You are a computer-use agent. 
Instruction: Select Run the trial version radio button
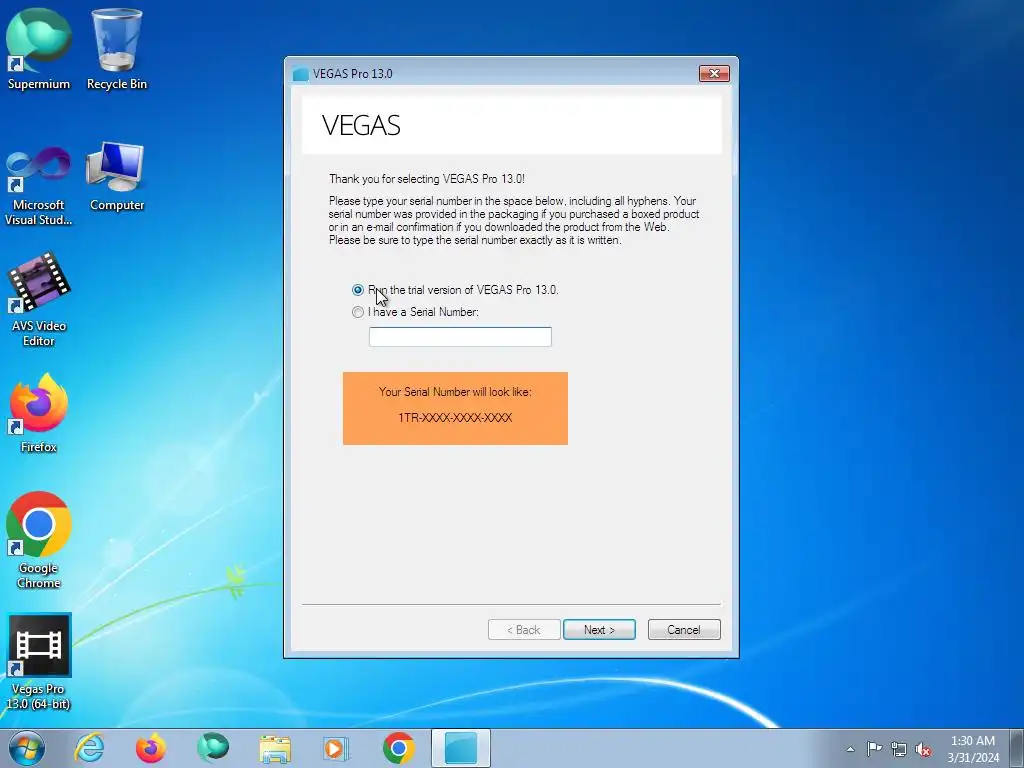click(x=358, y=289)
